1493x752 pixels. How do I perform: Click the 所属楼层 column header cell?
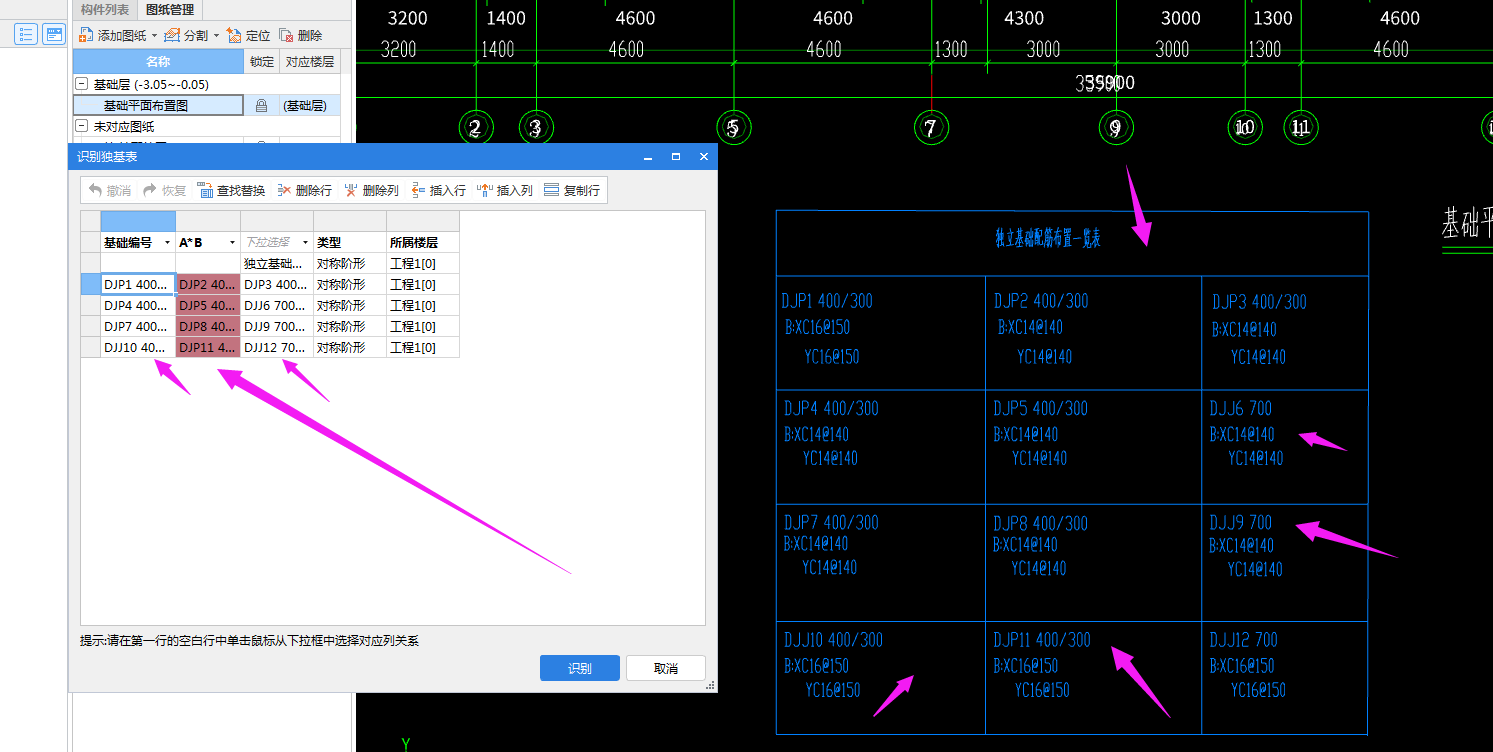click(x=423, y=242)
